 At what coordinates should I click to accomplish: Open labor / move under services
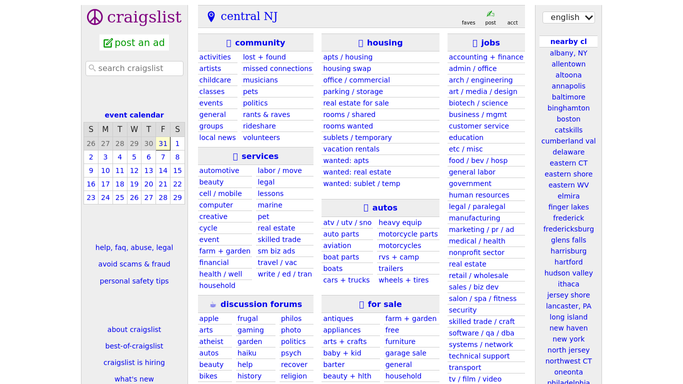(x=280, y=171)
